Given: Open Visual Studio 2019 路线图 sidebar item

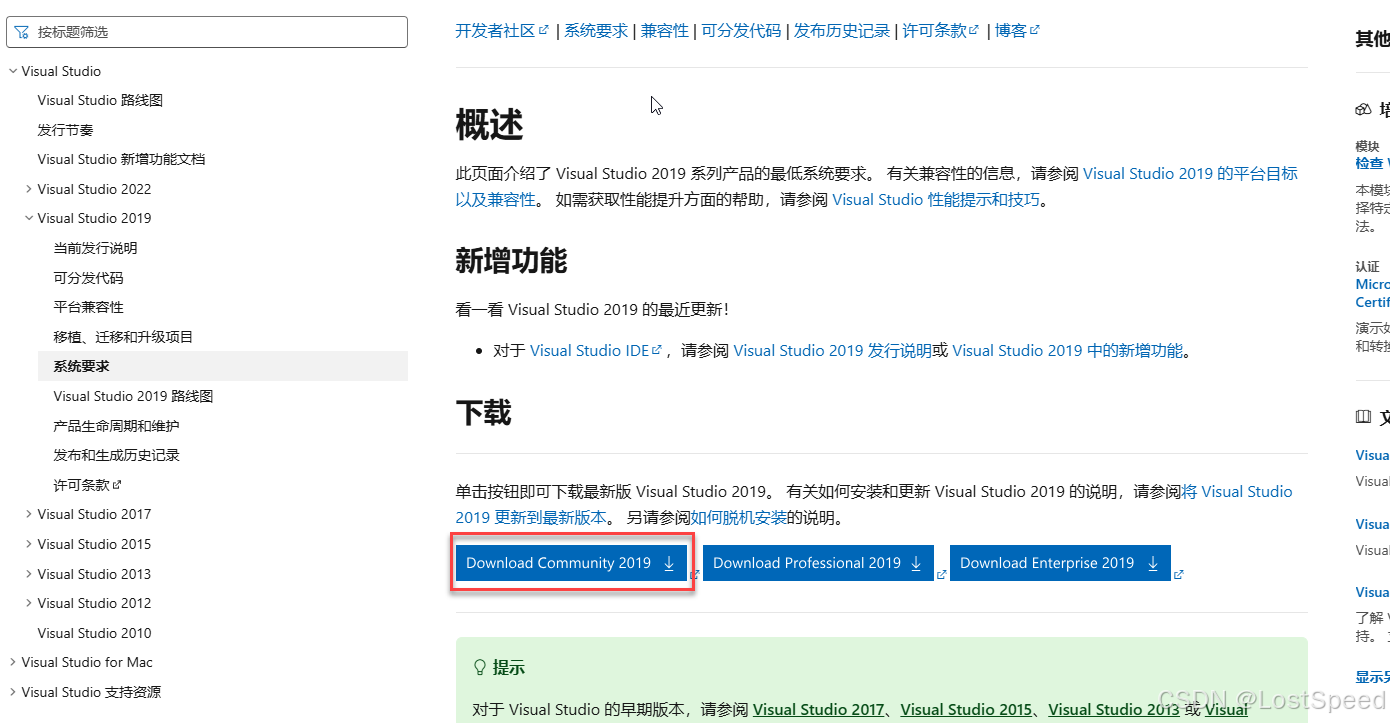Looking at the screenshot, I should pyautogui.click(x=133, y=396).
